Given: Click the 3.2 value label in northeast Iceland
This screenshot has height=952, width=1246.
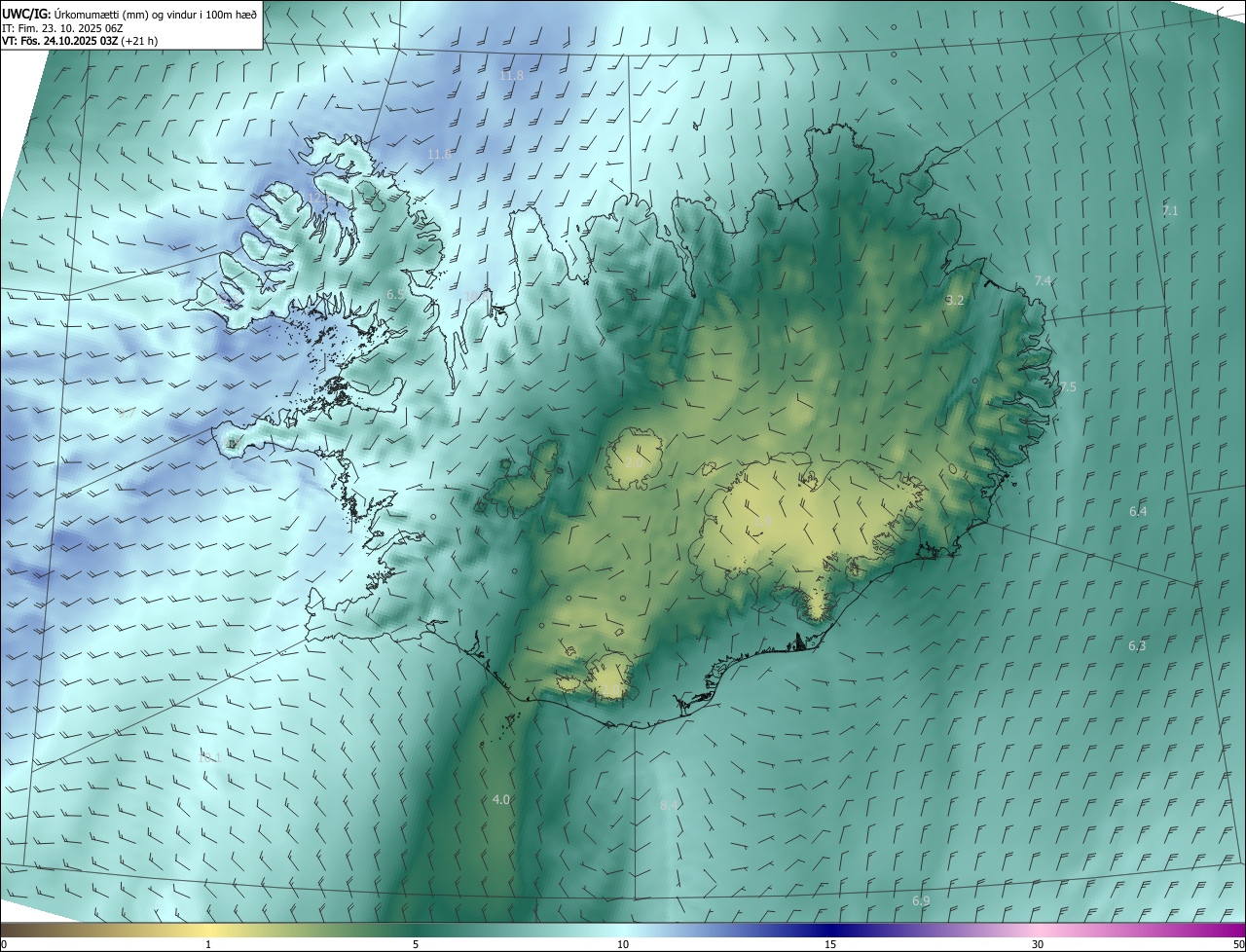Looking at the screenshot, I should point(955,301).
